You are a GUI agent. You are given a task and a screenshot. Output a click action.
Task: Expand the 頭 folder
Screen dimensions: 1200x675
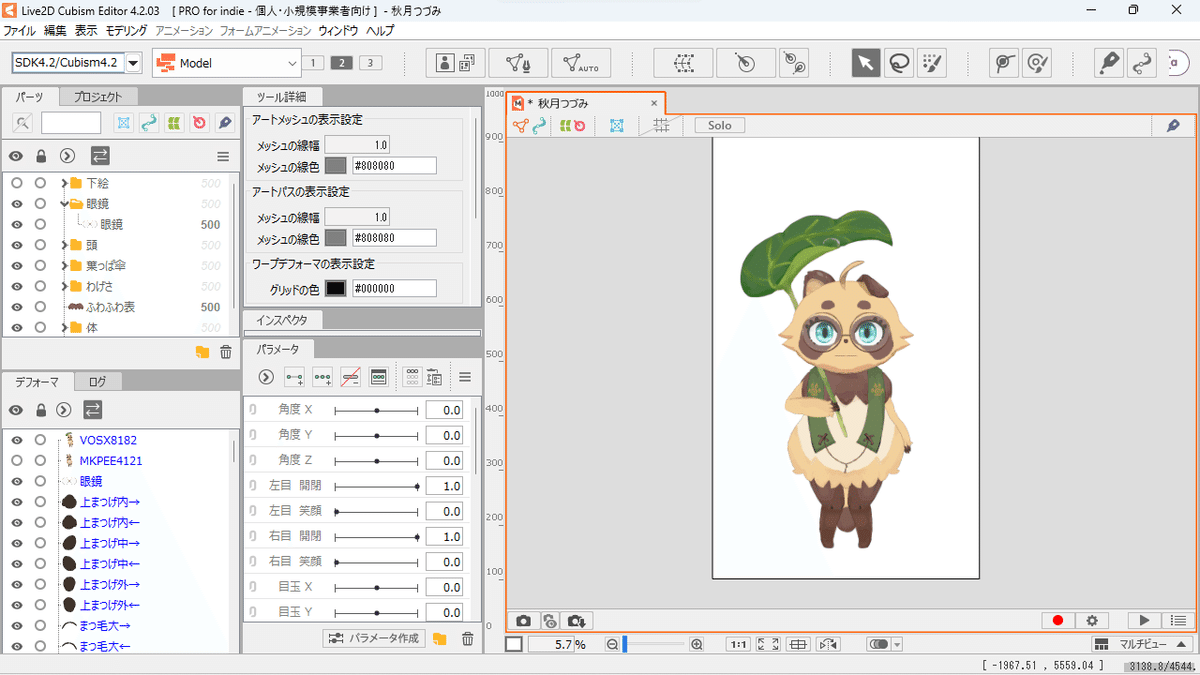pyautogui.click(x=64, y=245)
